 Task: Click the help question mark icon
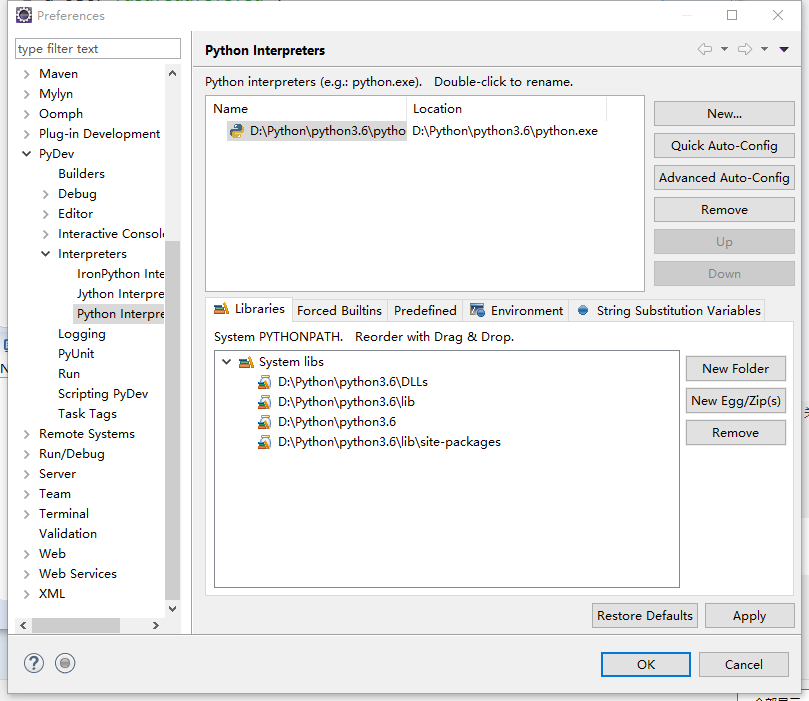tap(35, 663)
